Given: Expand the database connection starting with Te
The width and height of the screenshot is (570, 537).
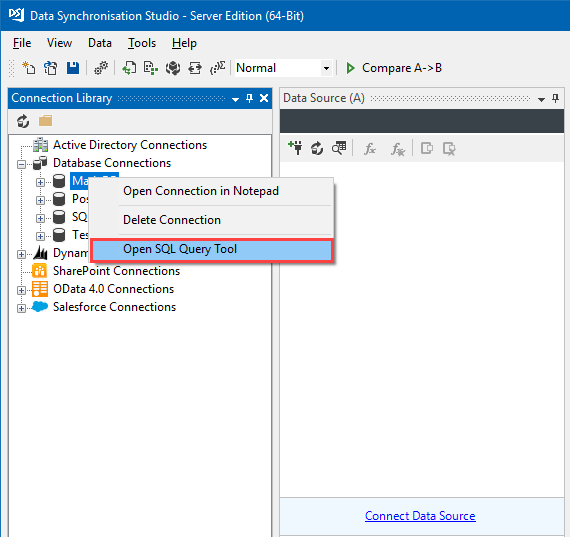Looking at the screenshot, I should click(40, 236).
